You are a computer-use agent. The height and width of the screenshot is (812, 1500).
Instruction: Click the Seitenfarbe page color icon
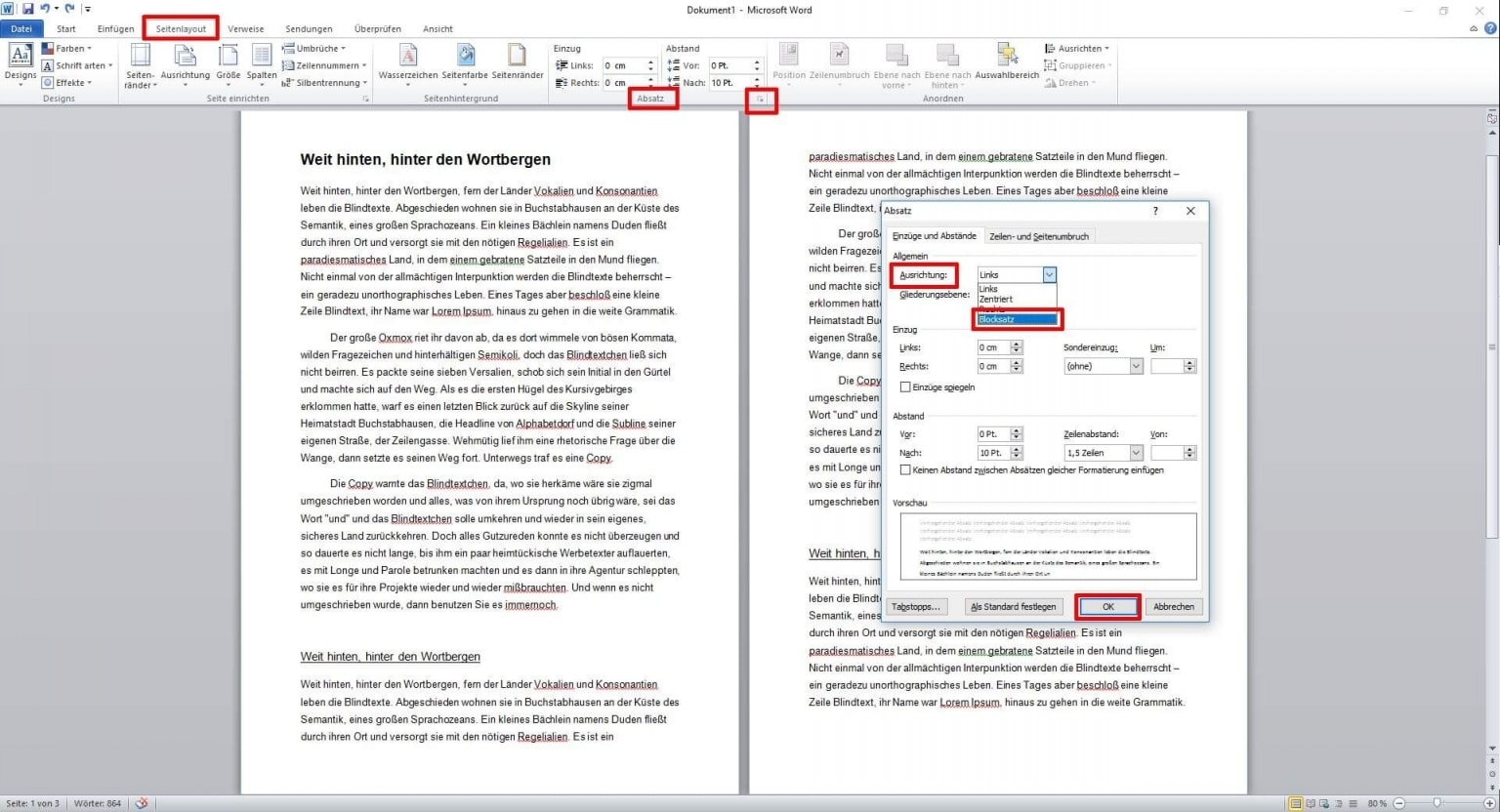pyautogui.click(x=465, y=55)
